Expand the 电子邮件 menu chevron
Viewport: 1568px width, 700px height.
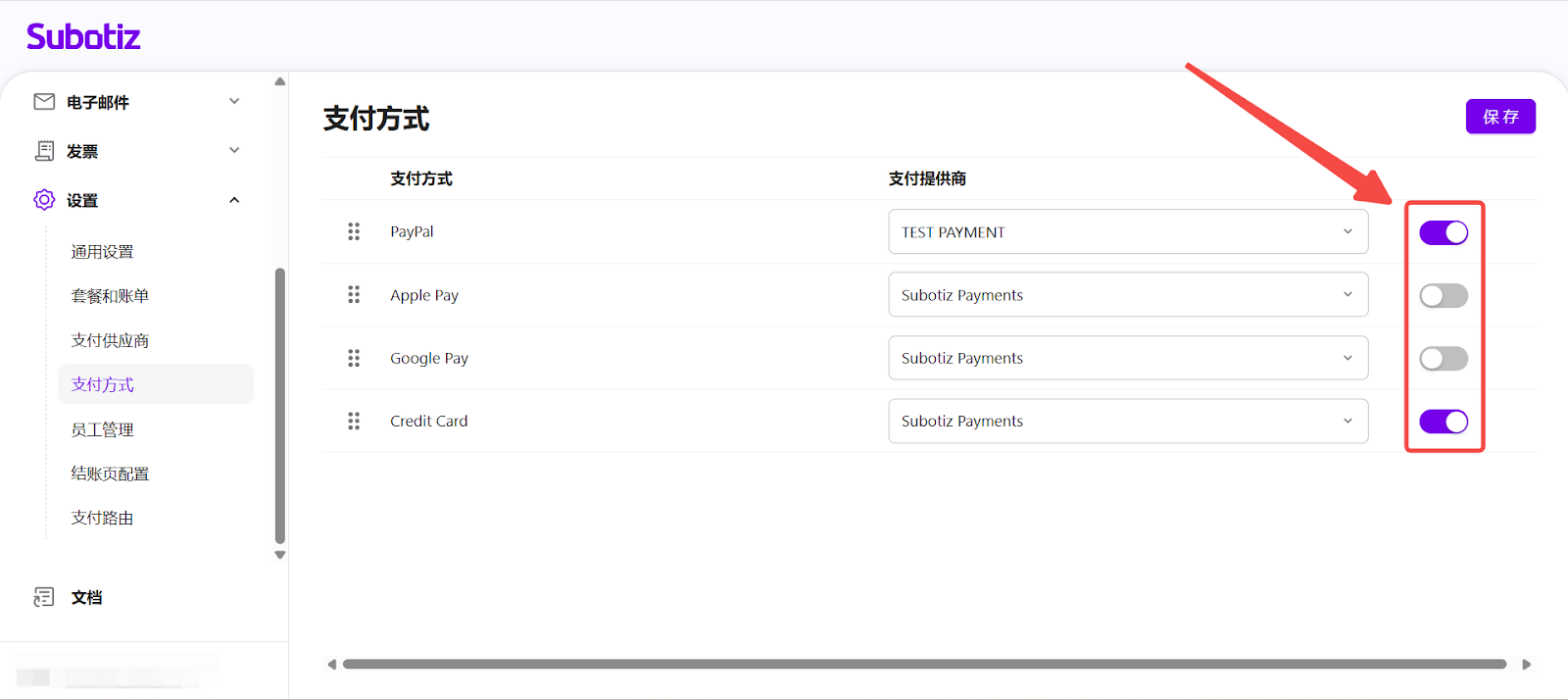tap(234, 101)
